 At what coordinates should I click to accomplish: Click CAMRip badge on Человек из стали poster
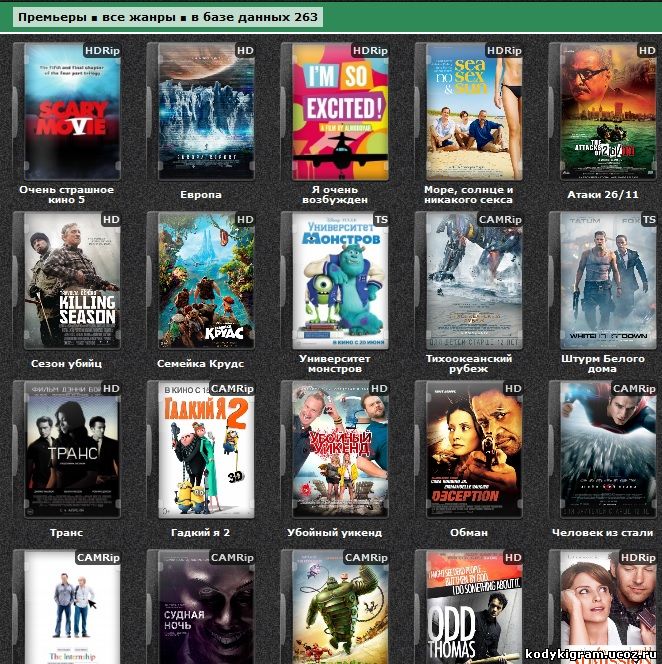634,388
